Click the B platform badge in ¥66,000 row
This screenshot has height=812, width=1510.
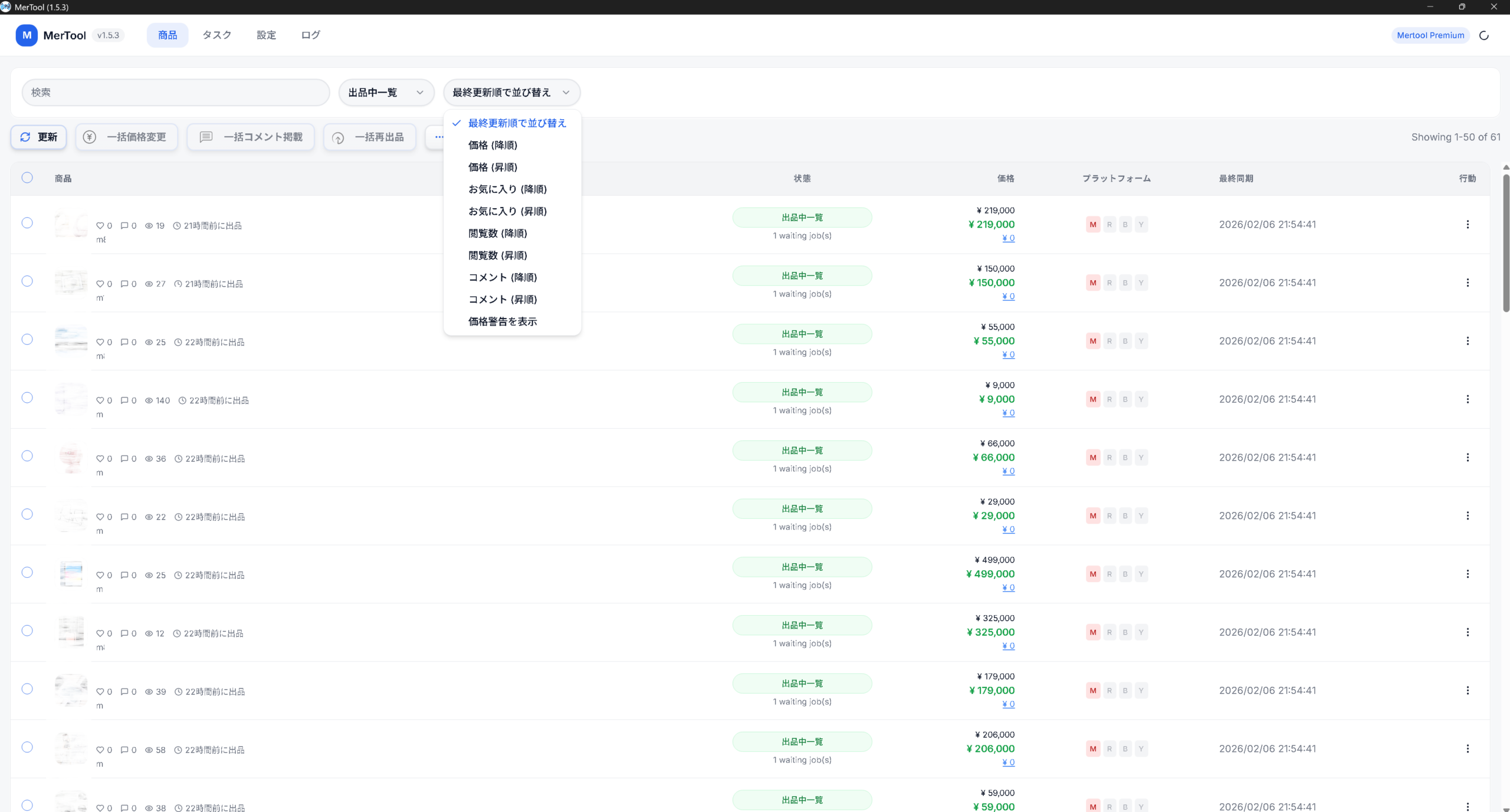coord(1125,458)
